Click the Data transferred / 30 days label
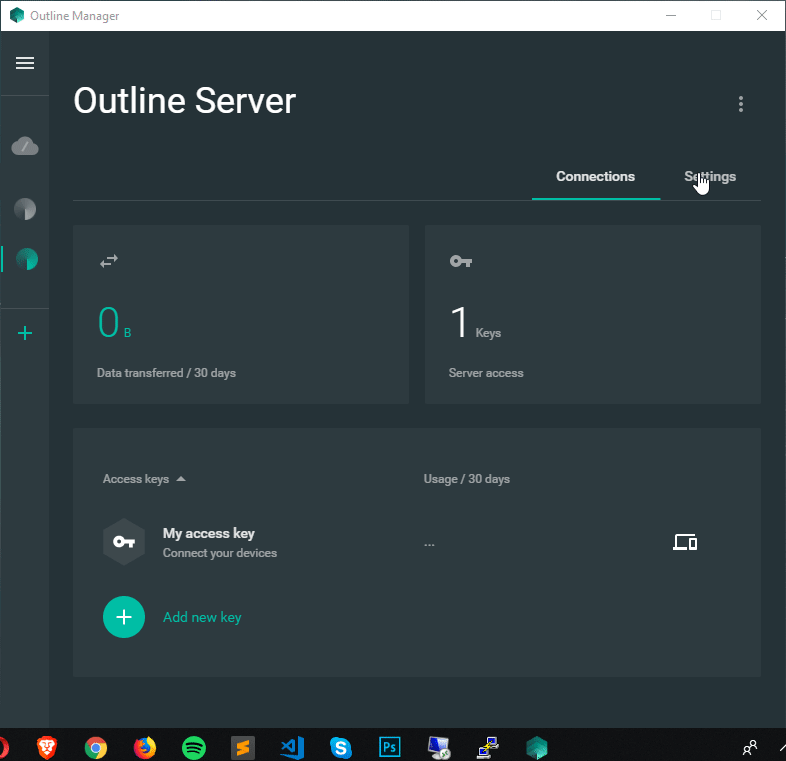The width and height of the screenshot is (786, 761). [x=166, y=373]
